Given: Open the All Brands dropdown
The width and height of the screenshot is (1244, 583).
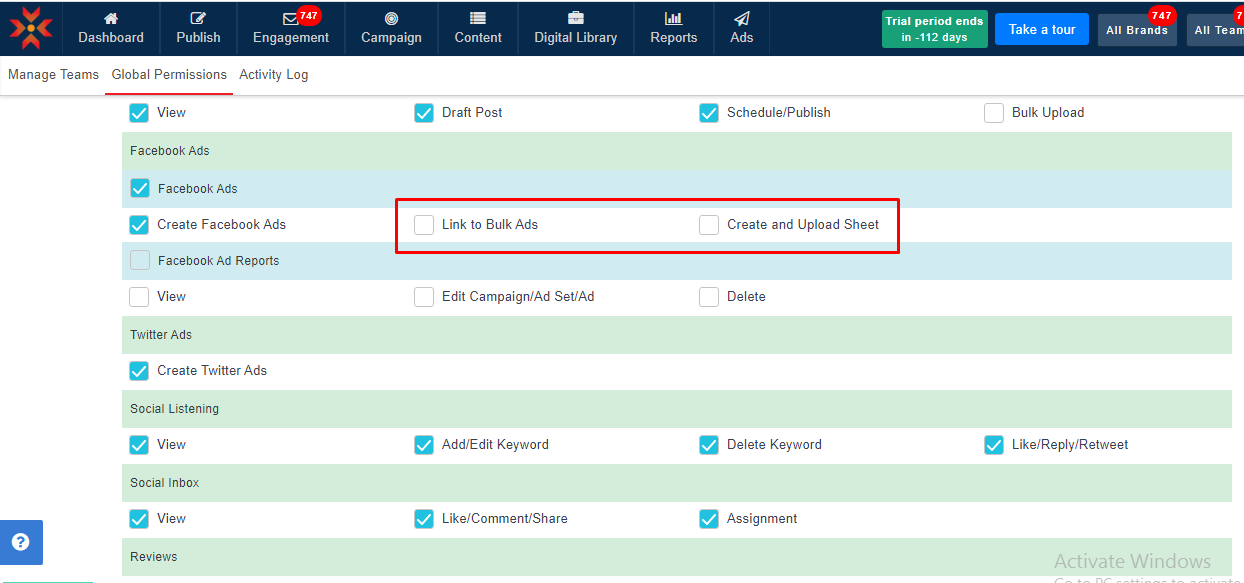Looking at the screenshot, I should [x=1136, y=30].
